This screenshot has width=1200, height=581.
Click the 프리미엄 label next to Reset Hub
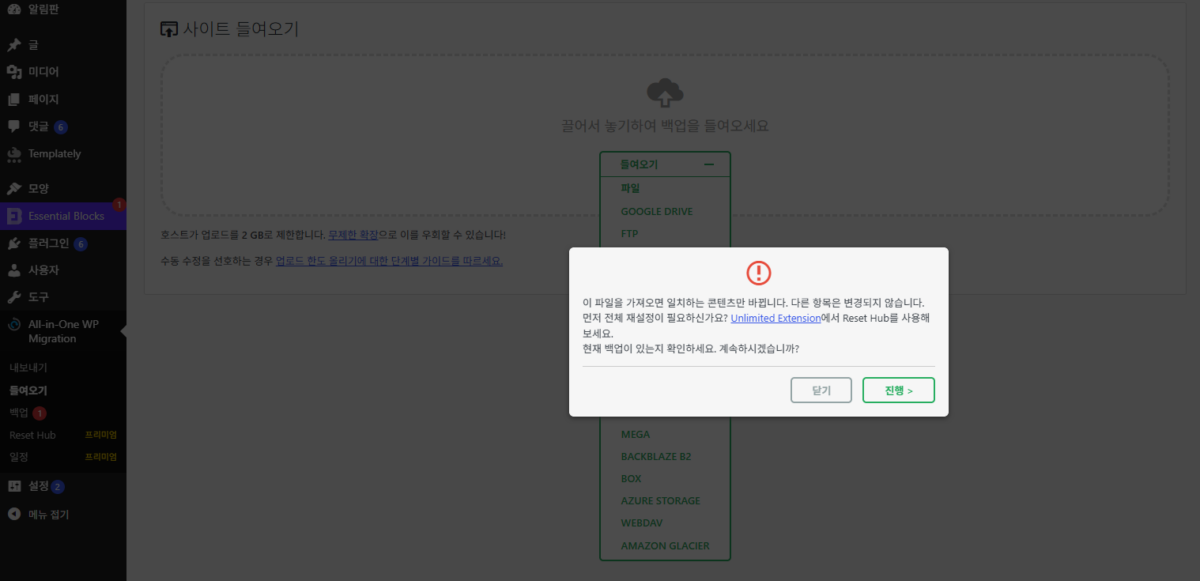(101, 435)
